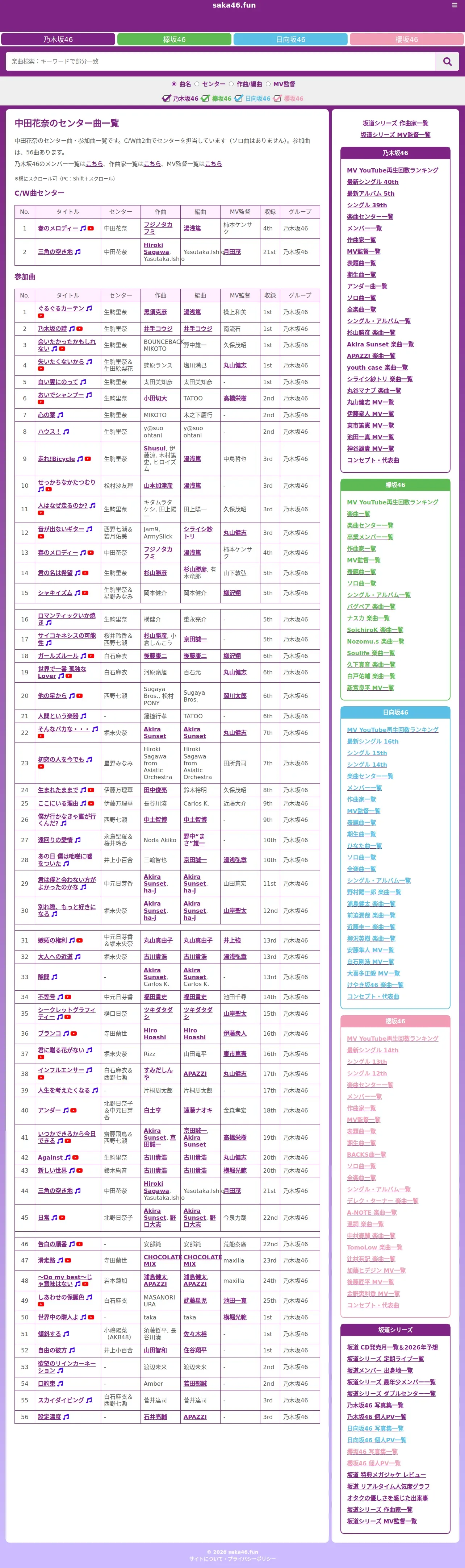The width and height of the screenshot is (465, 1568).
Task: Click music note icon next to 設定温度
Action: pyautogui.click(x=66, y=1417)
